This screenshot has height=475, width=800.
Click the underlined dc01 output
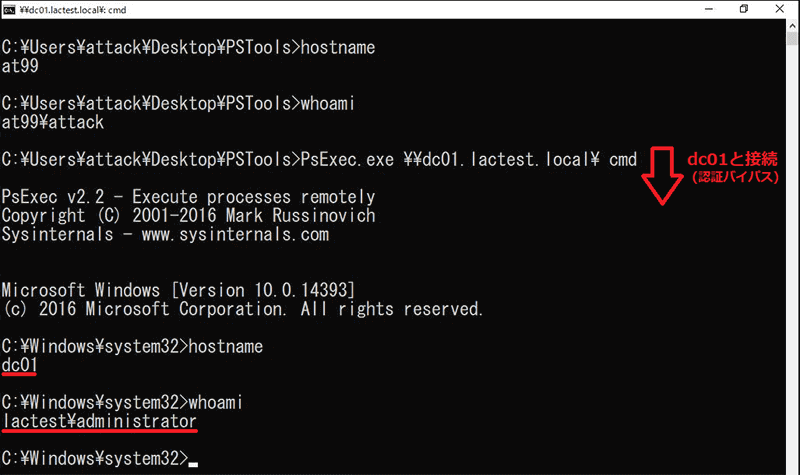click(19, 365)
